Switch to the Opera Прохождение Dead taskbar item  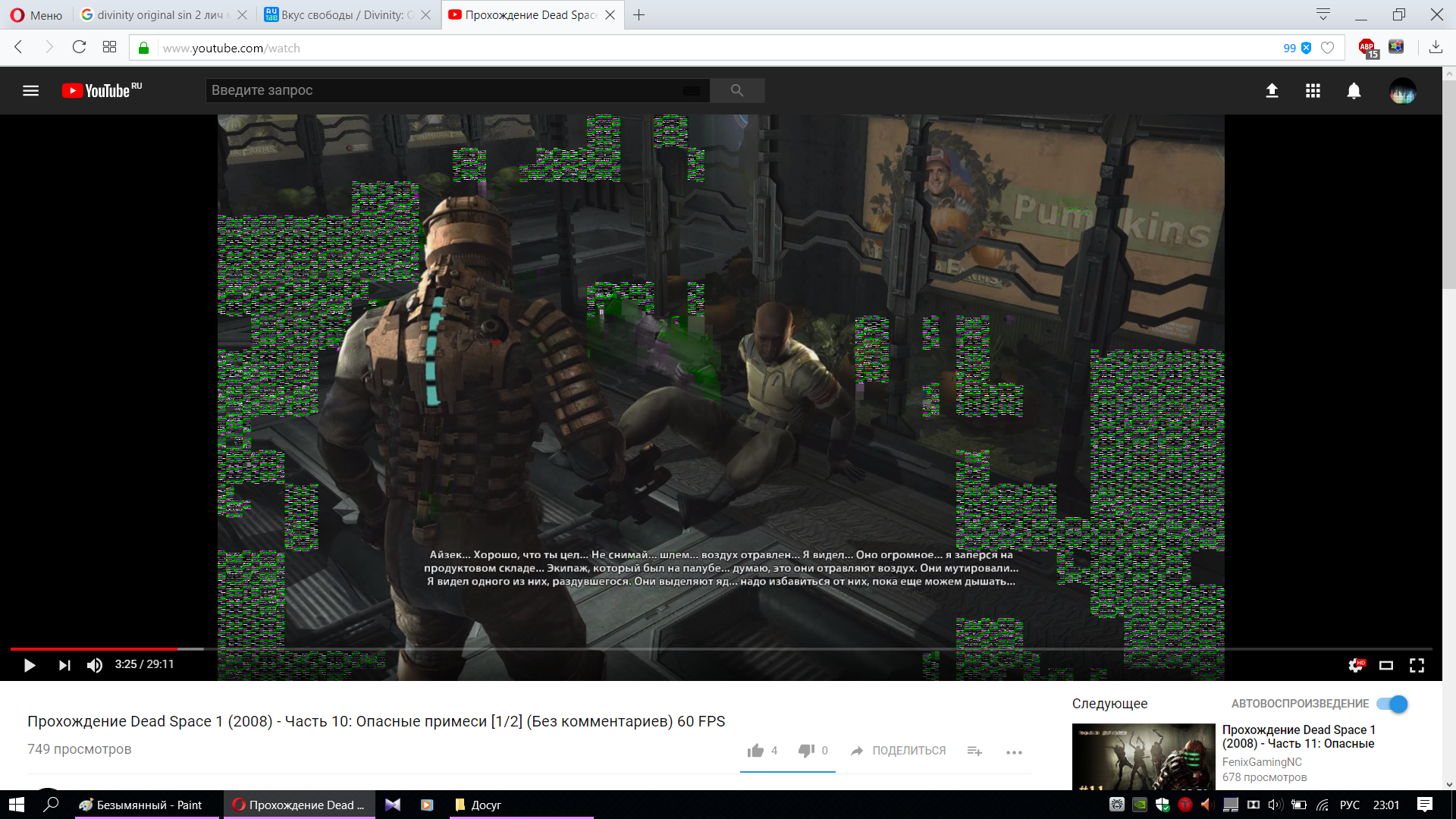(x=299, y=805)
